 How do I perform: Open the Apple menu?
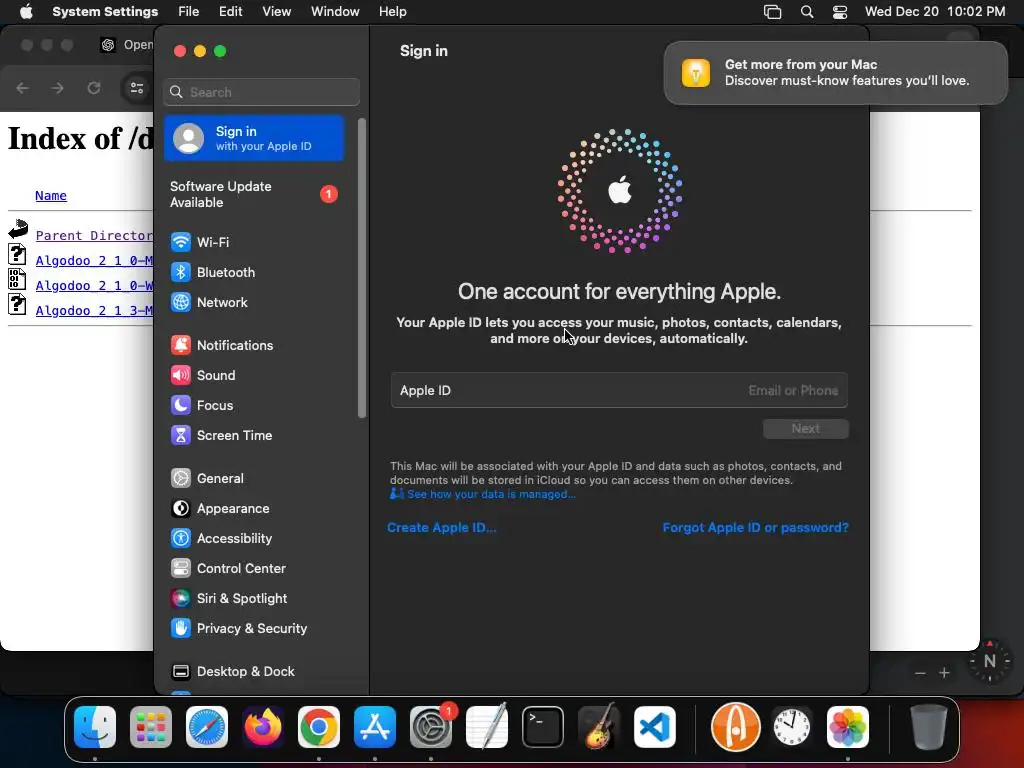point(26,12)
